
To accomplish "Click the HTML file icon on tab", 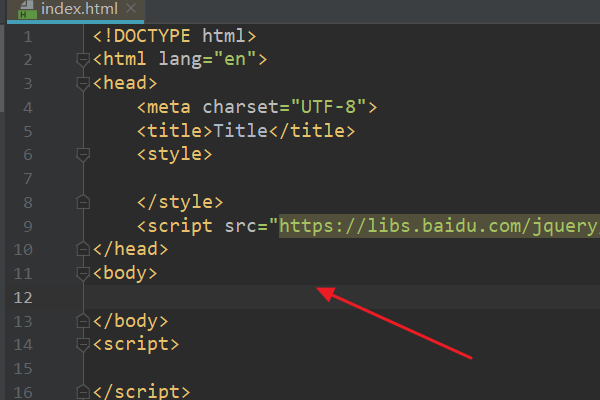I will pos(27,10).
